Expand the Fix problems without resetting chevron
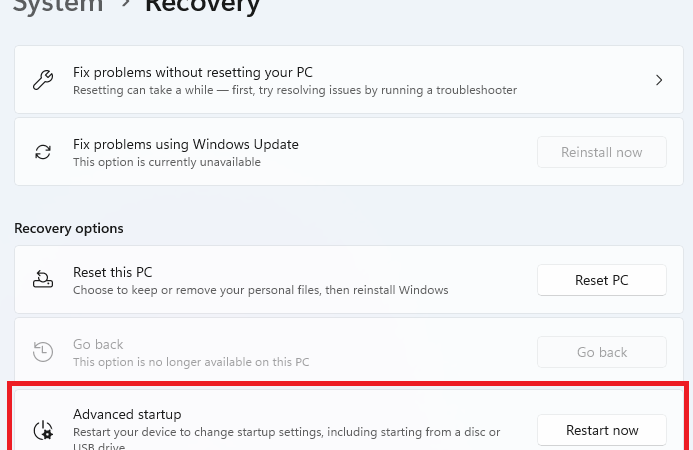 coord(659,80)
